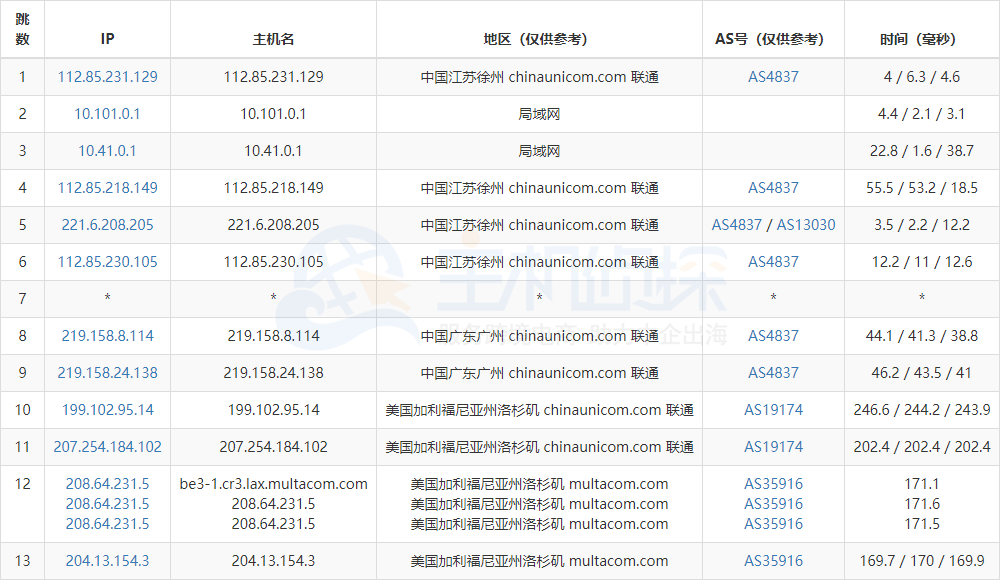Open the 112.85.230.105 link in hop 6

[106, 262]
